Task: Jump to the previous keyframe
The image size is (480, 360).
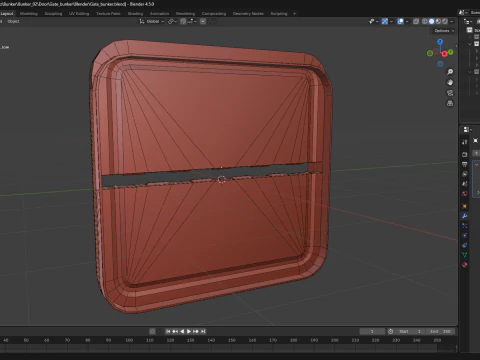Action: pyautogui.click(x=175, y=331)
